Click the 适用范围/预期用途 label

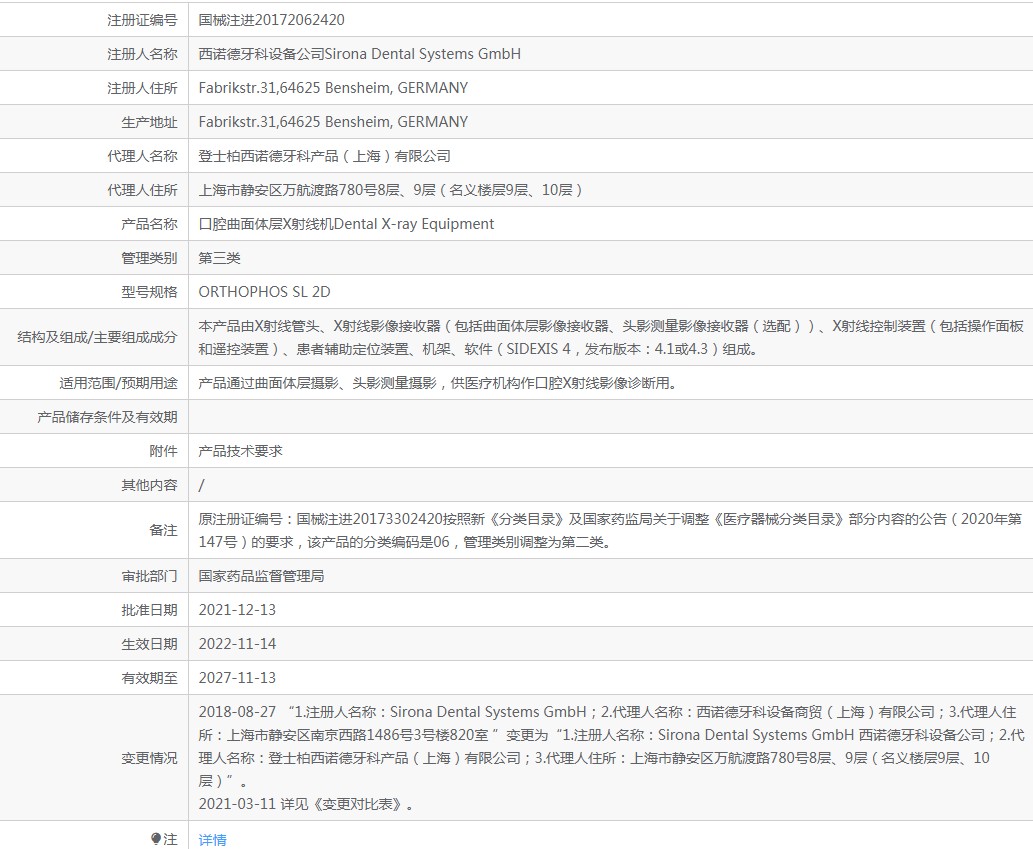click(119, 383)
